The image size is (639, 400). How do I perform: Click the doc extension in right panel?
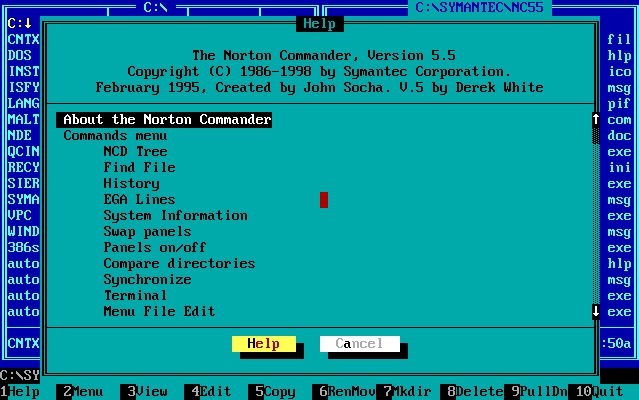click(619, 136)
